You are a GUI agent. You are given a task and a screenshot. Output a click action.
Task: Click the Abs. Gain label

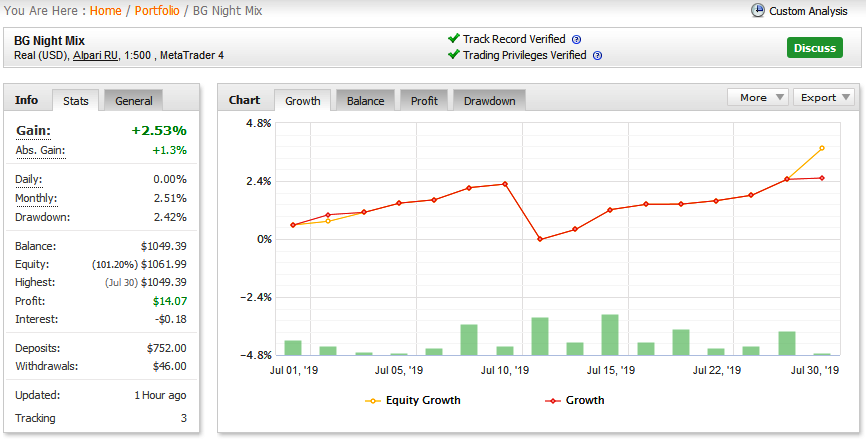tap(40, 150)
